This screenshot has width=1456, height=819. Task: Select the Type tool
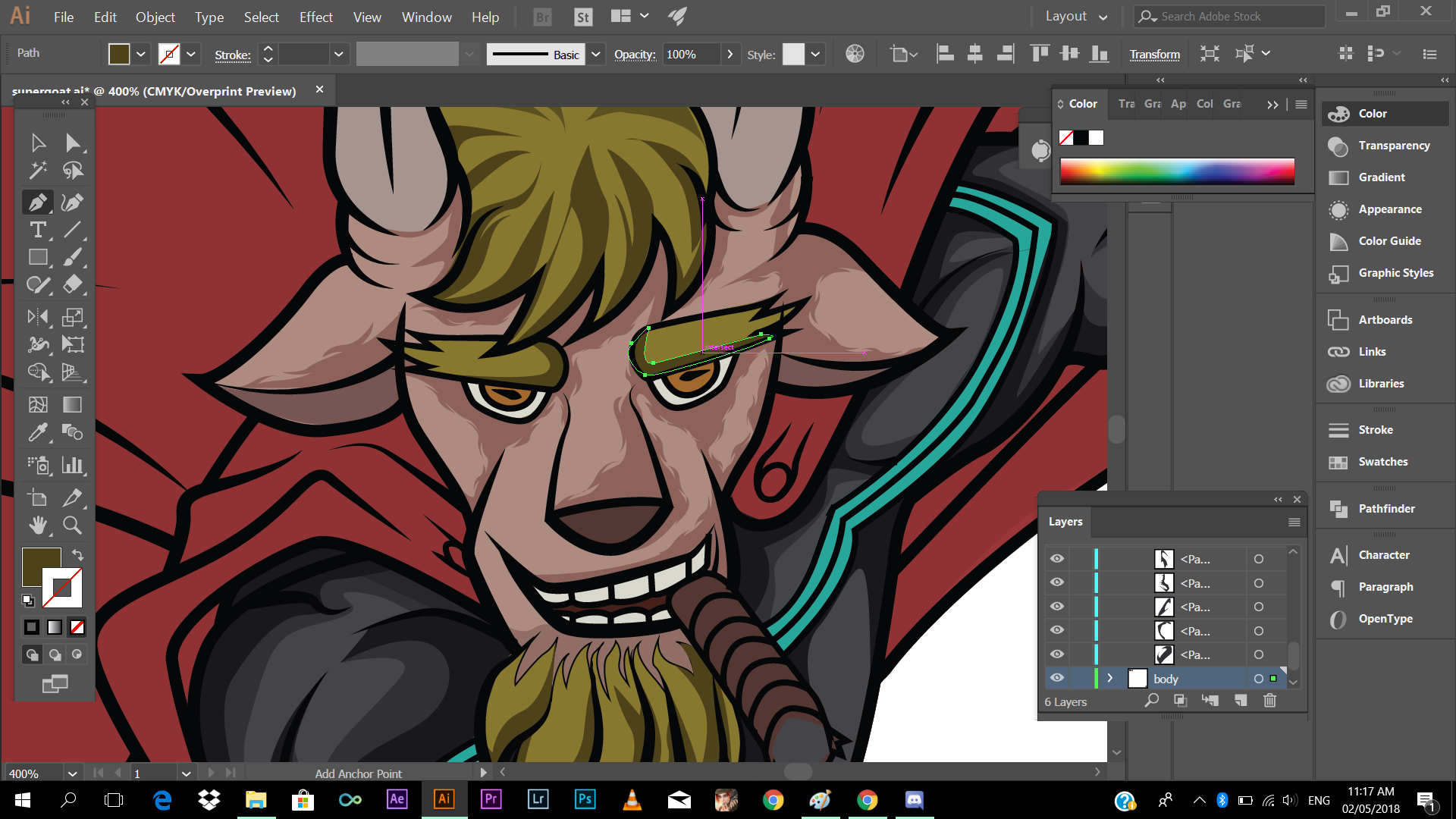[37, 230]
